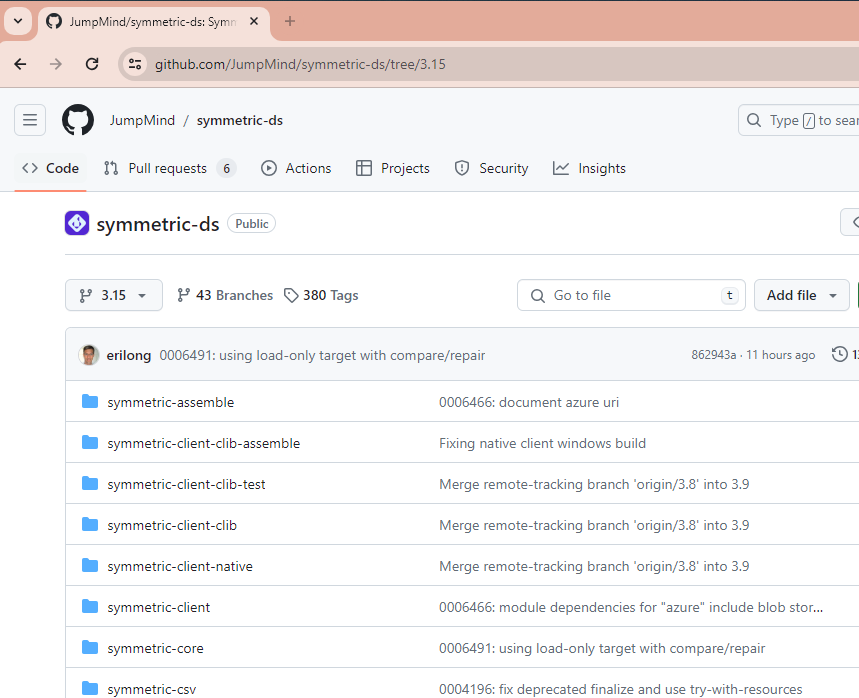
Task: Click the folder icon for symmetric-client-native
Action: [90, 566]
